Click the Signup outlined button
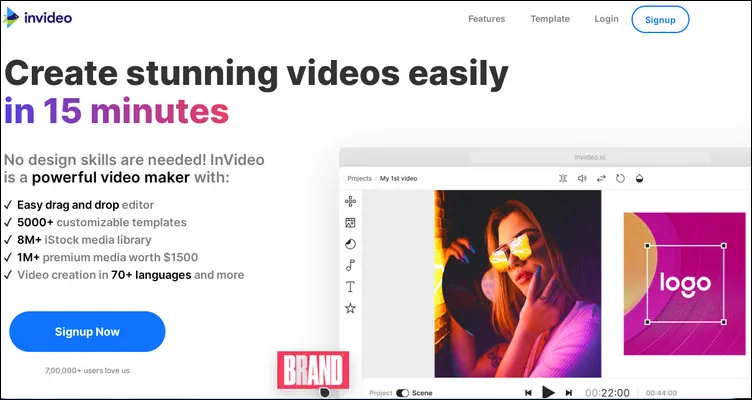Image resolution: width=752 pixels, height=400 pixels. point(660,20)
